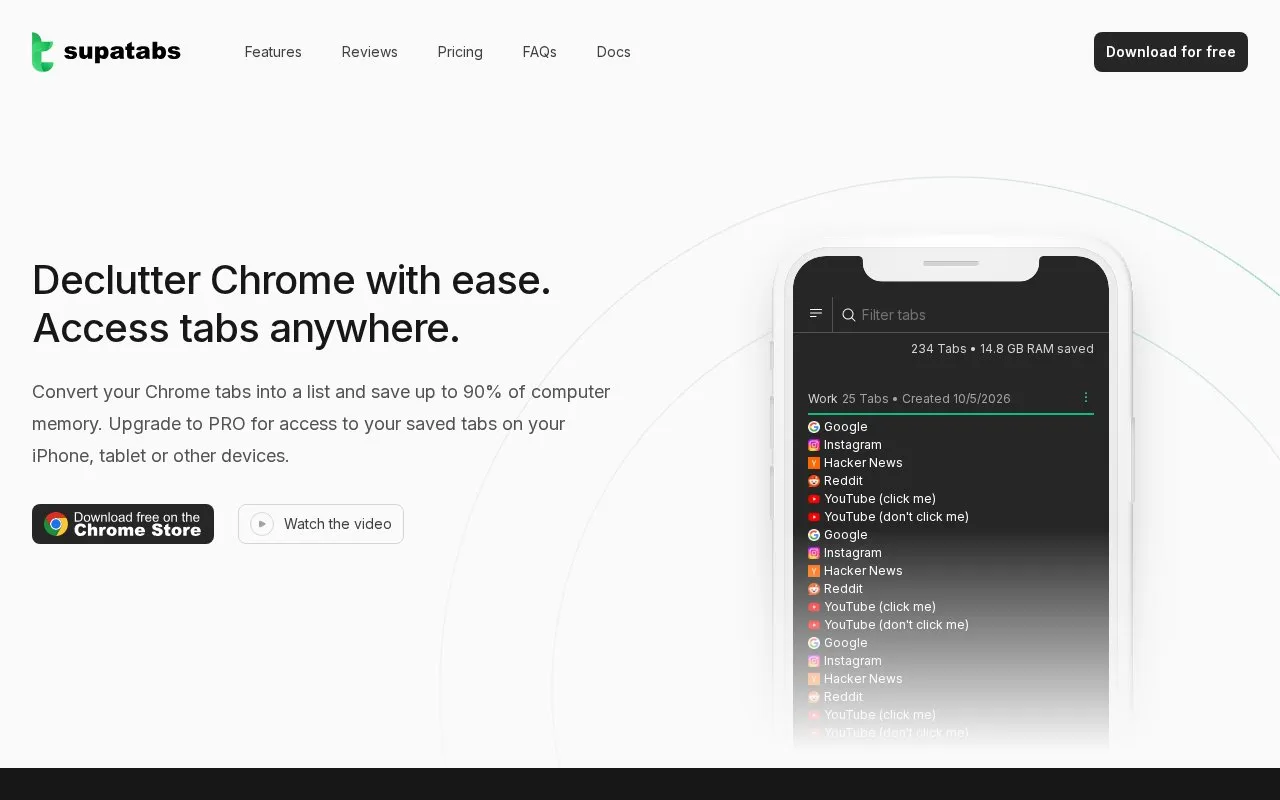
Task: Click the Download free on Chrome Store badge
Action: (123, 524)
